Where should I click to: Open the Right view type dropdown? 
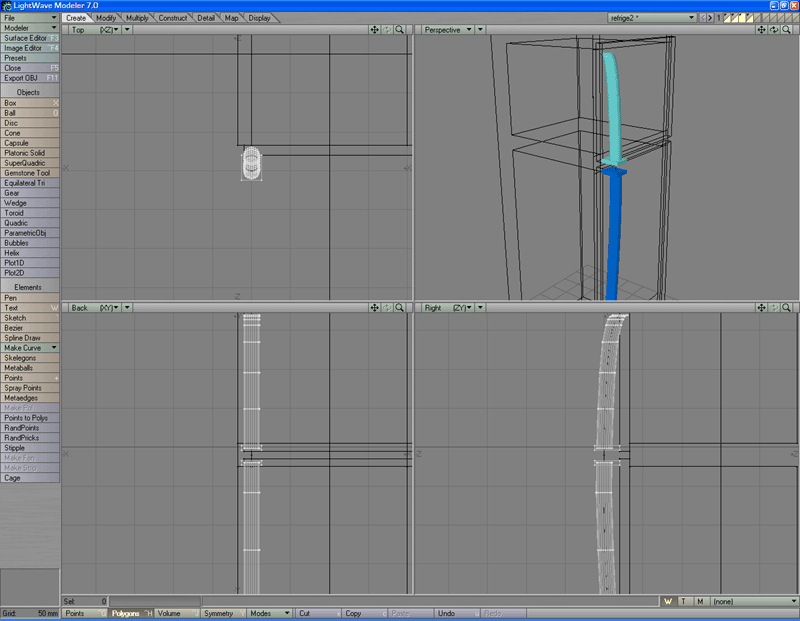[x=447, y=308]
